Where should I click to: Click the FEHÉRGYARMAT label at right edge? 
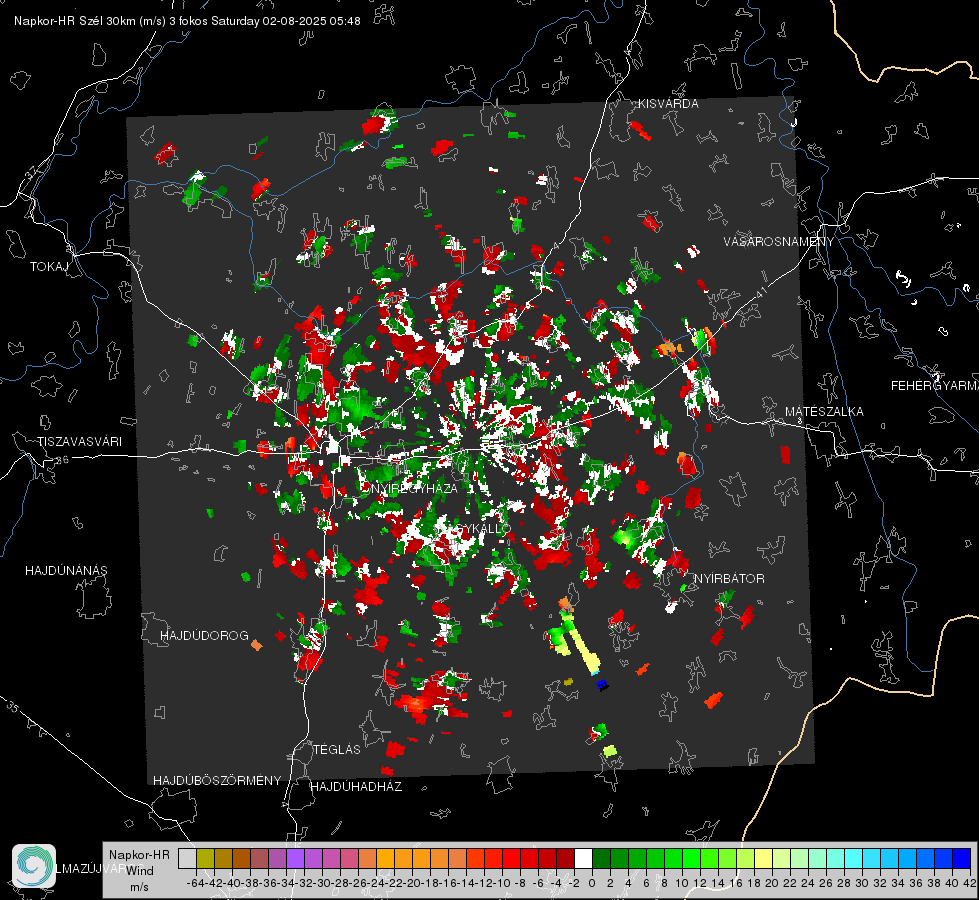coord(934,386)
